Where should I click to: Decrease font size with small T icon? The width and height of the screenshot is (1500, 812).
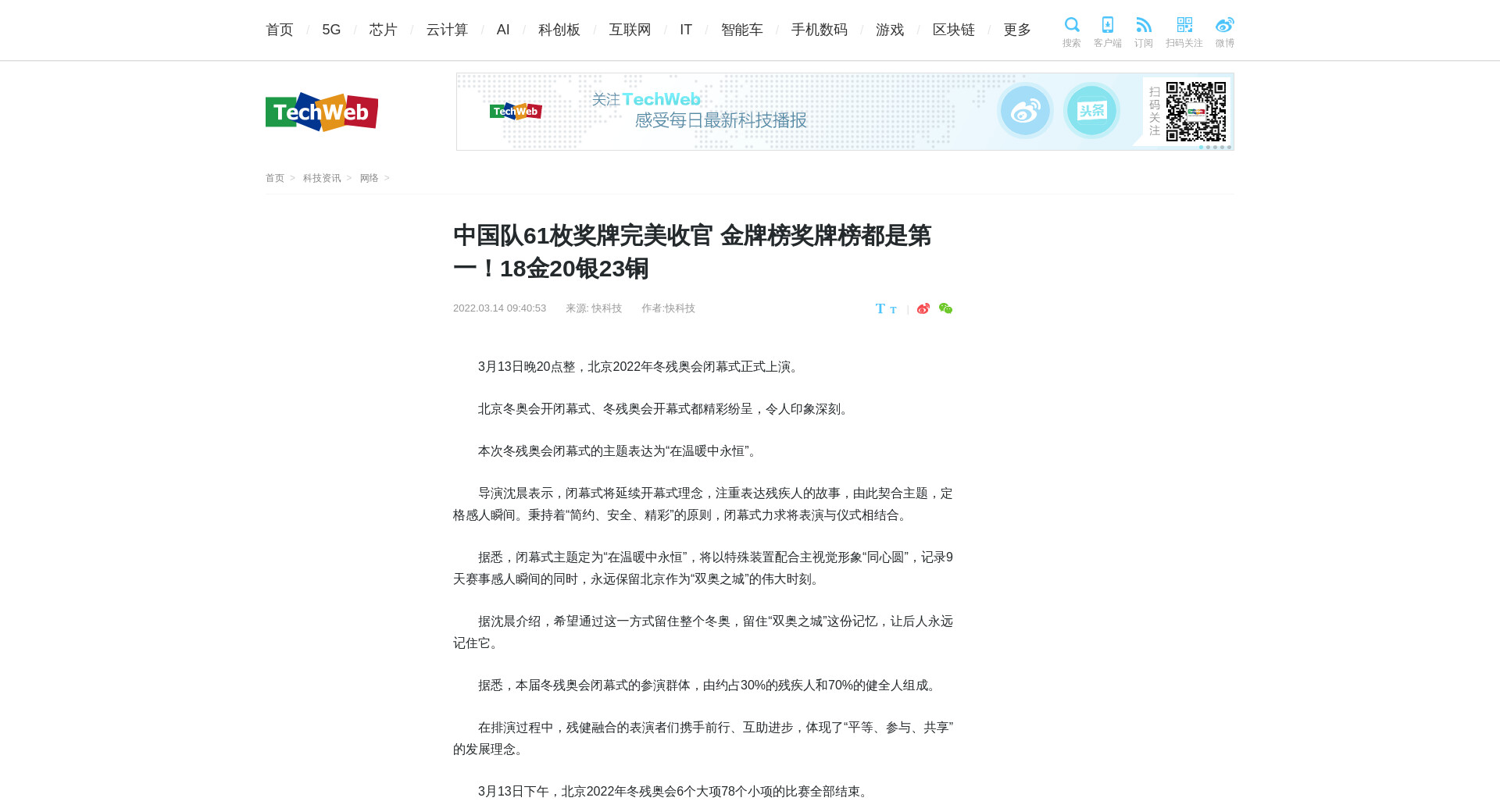[893, 310]
